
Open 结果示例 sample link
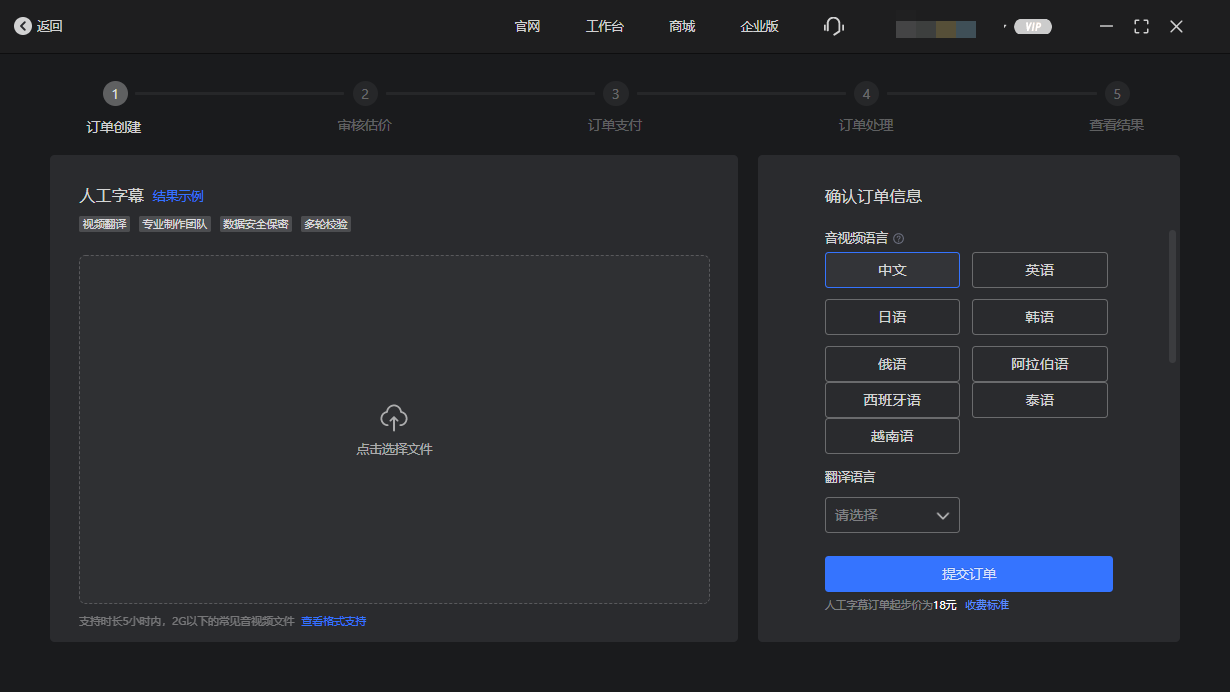click(178, 196)
